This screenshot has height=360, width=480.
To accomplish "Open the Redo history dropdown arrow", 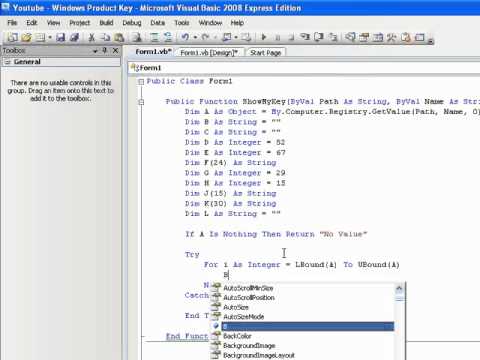I will pos(215,37).
